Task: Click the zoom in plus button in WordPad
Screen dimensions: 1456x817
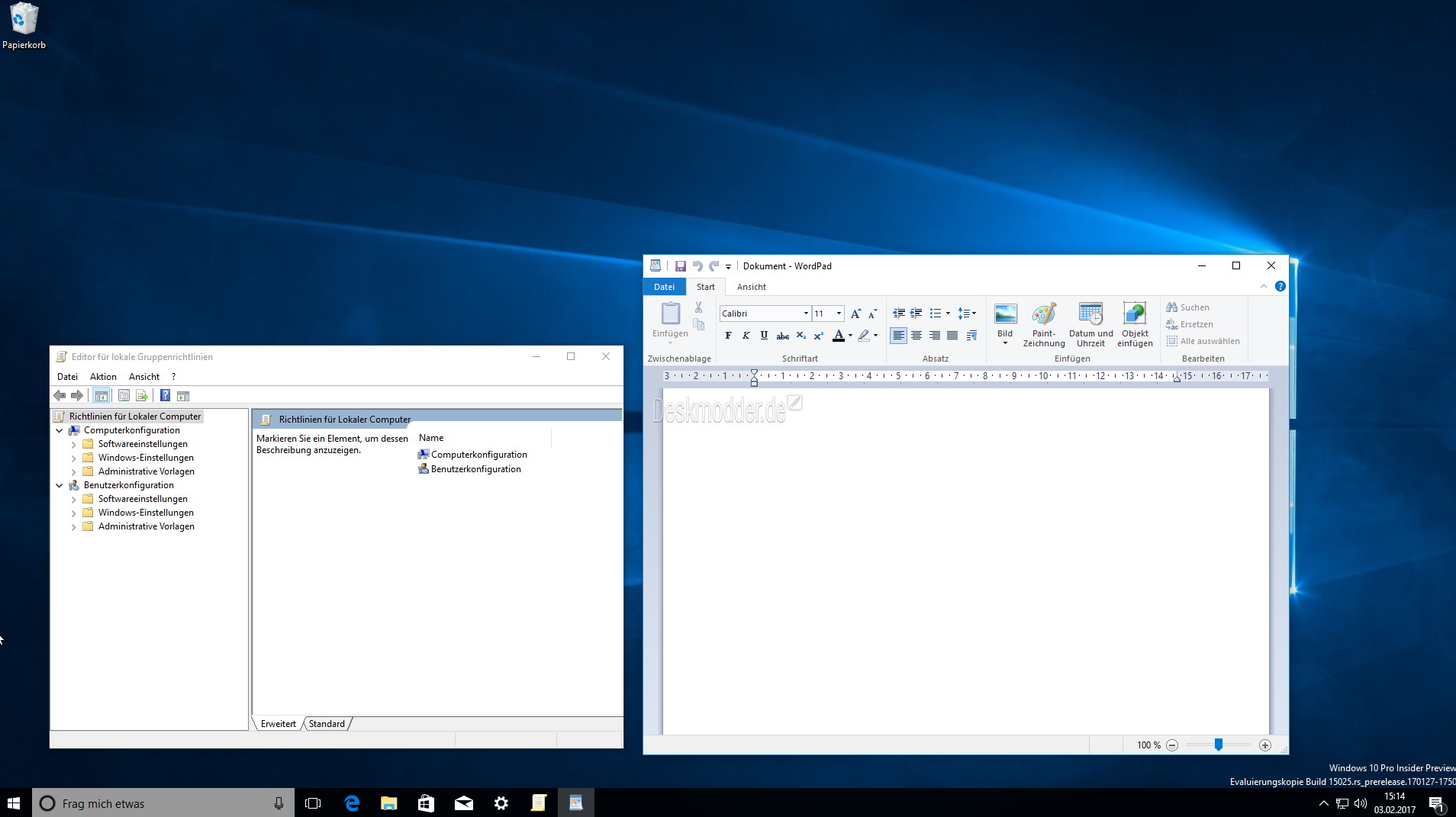Action: point(1265,745)
